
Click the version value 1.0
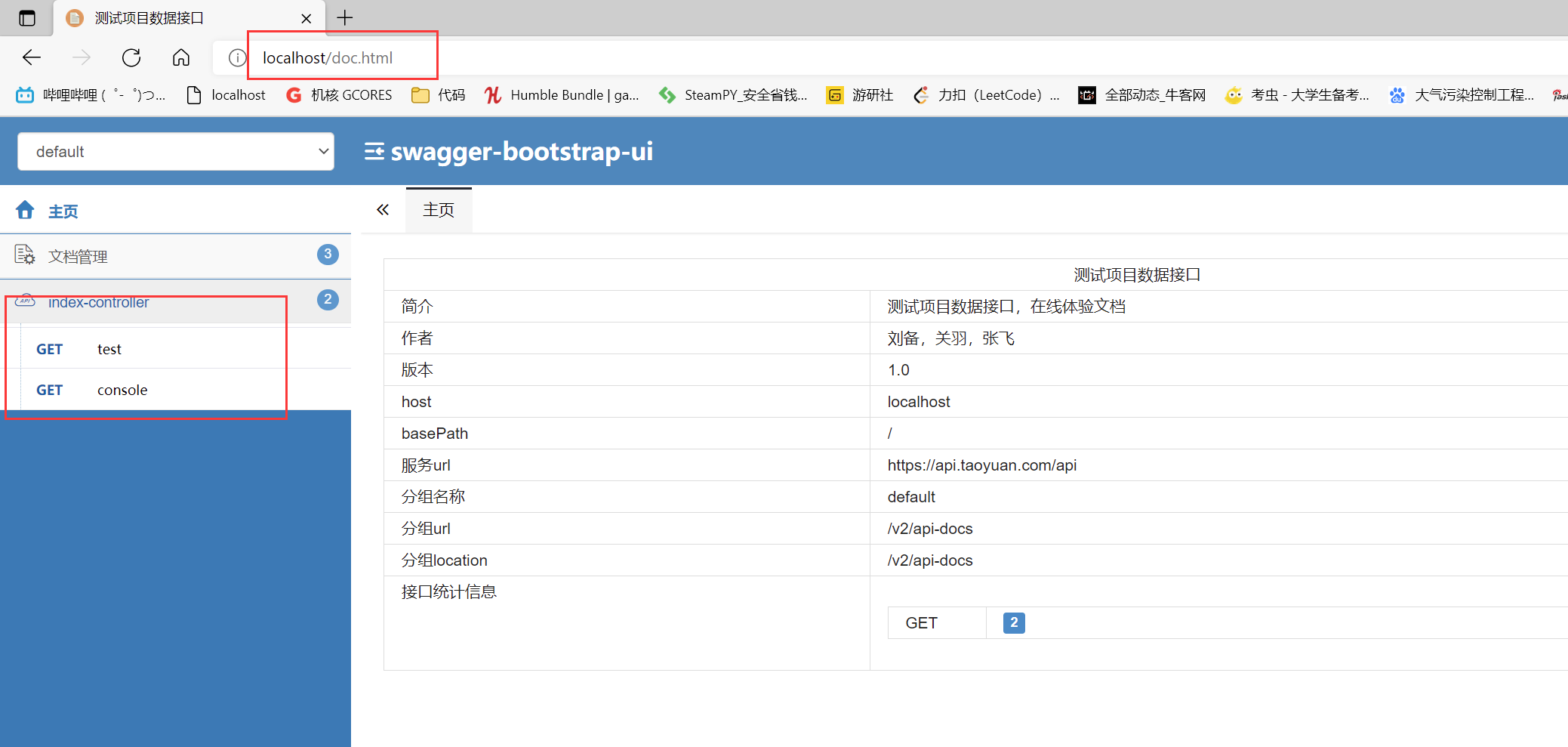click(898, 370)
